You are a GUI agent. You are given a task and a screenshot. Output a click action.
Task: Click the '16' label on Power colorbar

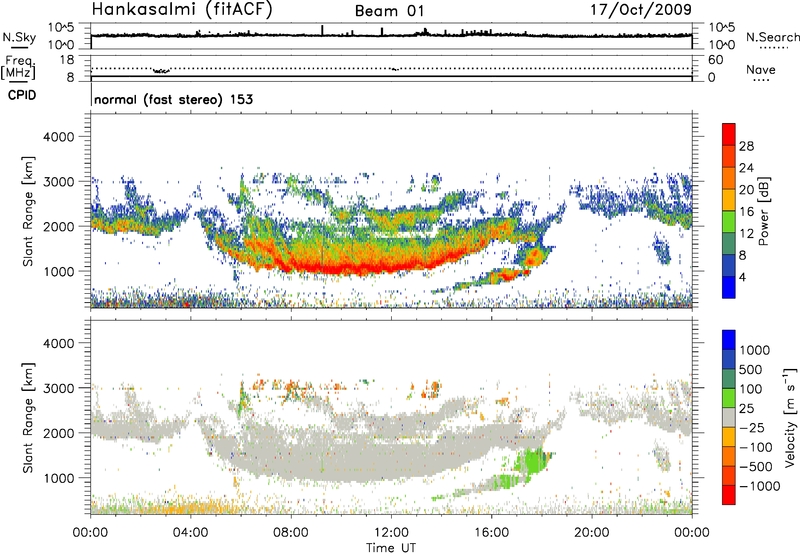coord(746,212)
